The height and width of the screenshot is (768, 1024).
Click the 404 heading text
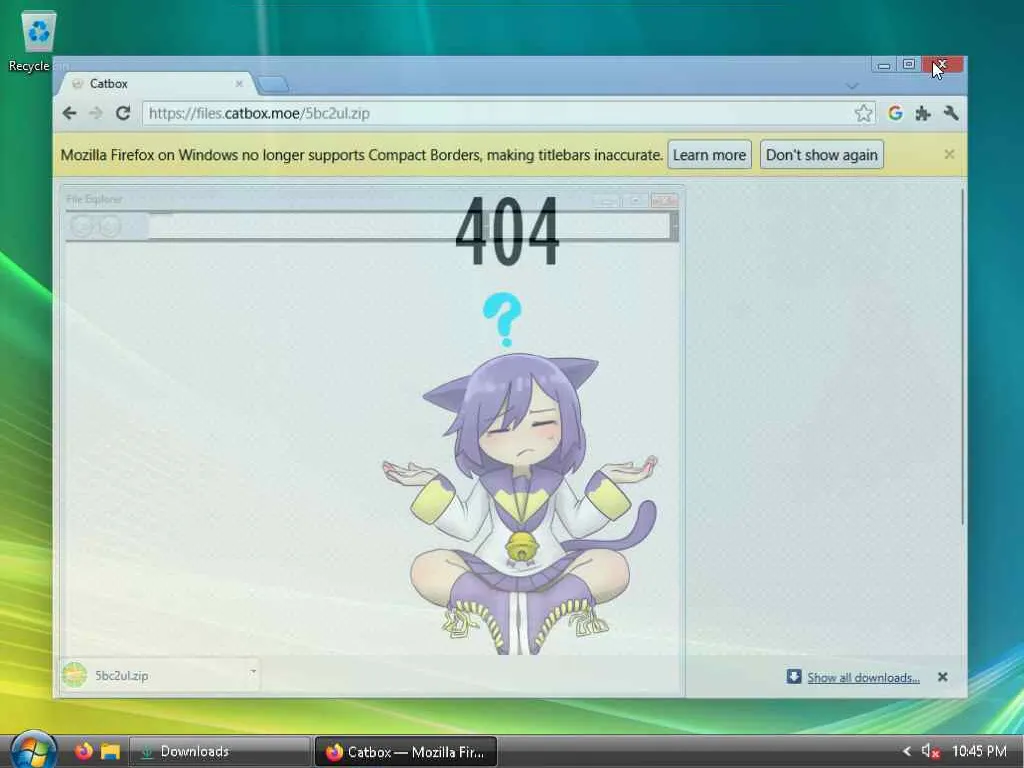[x=507, y=232]
